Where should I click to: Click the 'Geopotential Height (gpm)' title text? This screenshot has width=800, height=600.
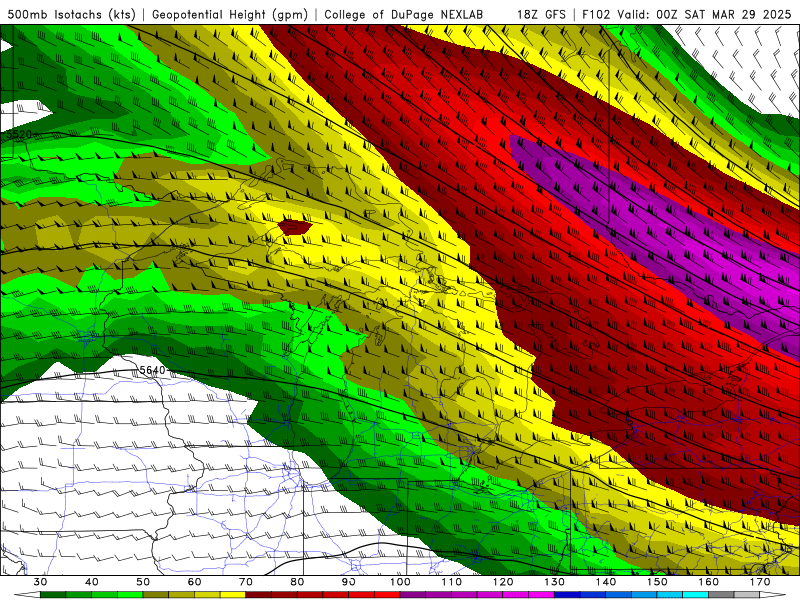(x=230, y=14)
